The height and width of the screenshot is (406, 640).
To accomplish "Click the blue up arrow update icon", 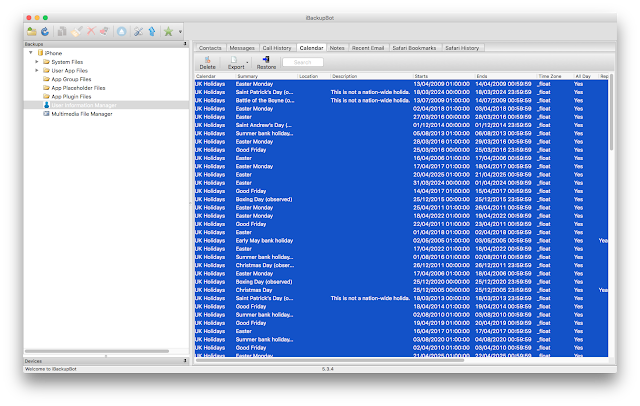I will 152,31.
